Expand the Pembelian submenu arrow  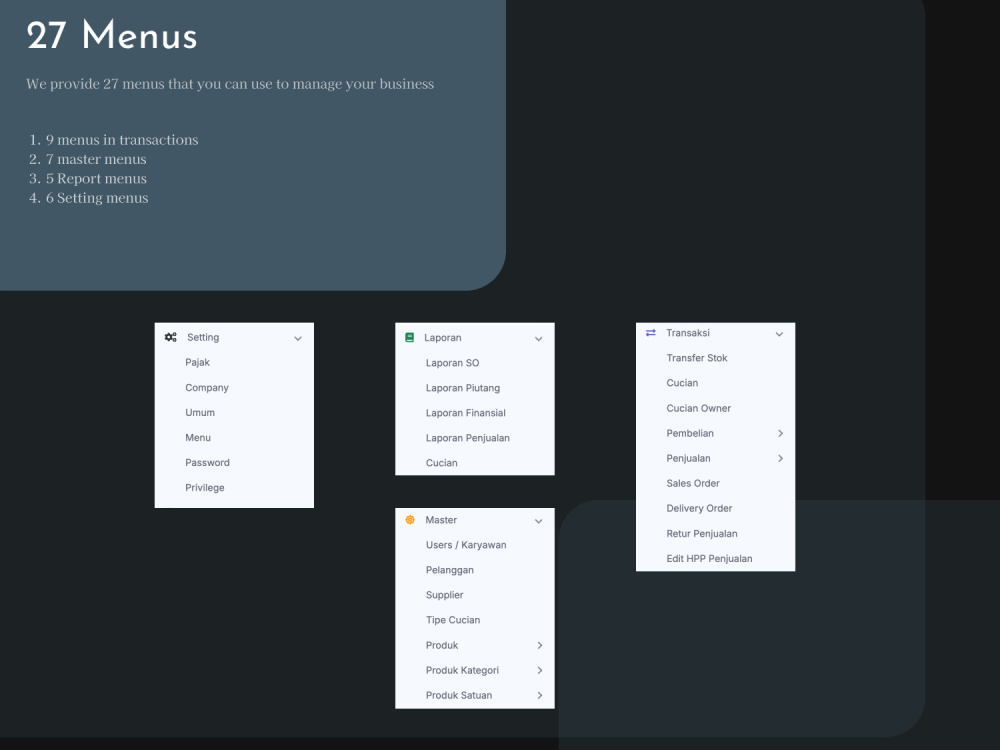point(780,433)
